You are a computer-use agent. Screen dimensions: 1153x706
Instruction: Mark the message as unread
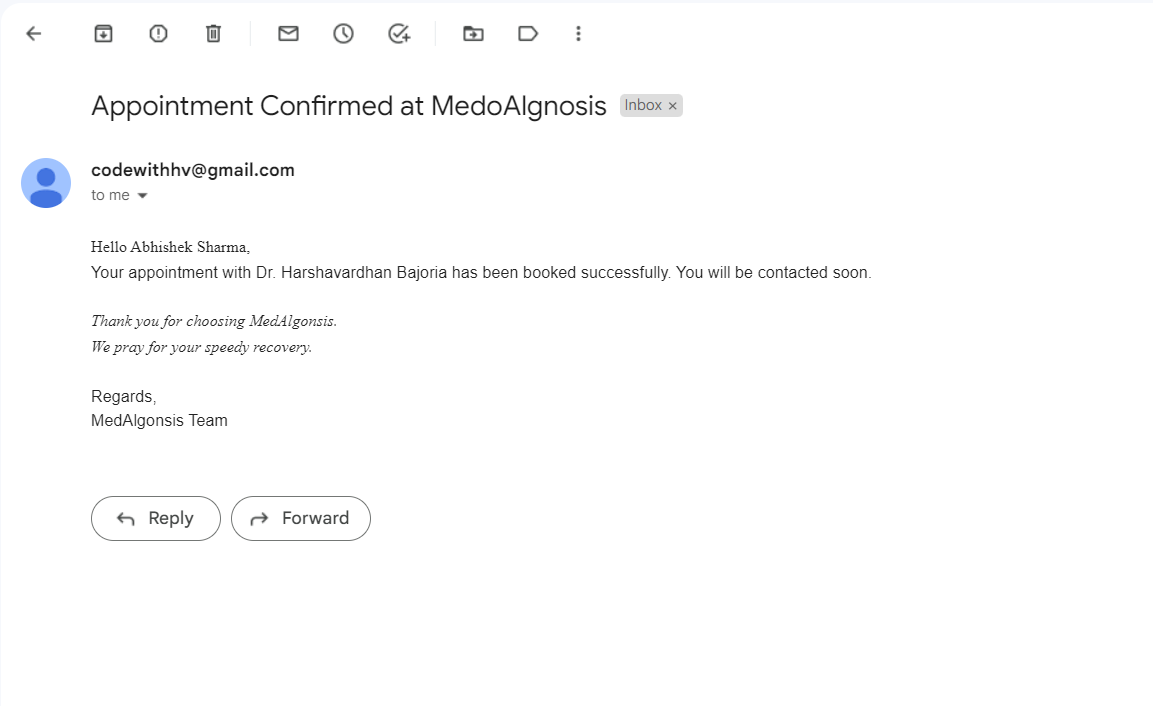pos(288,34)
